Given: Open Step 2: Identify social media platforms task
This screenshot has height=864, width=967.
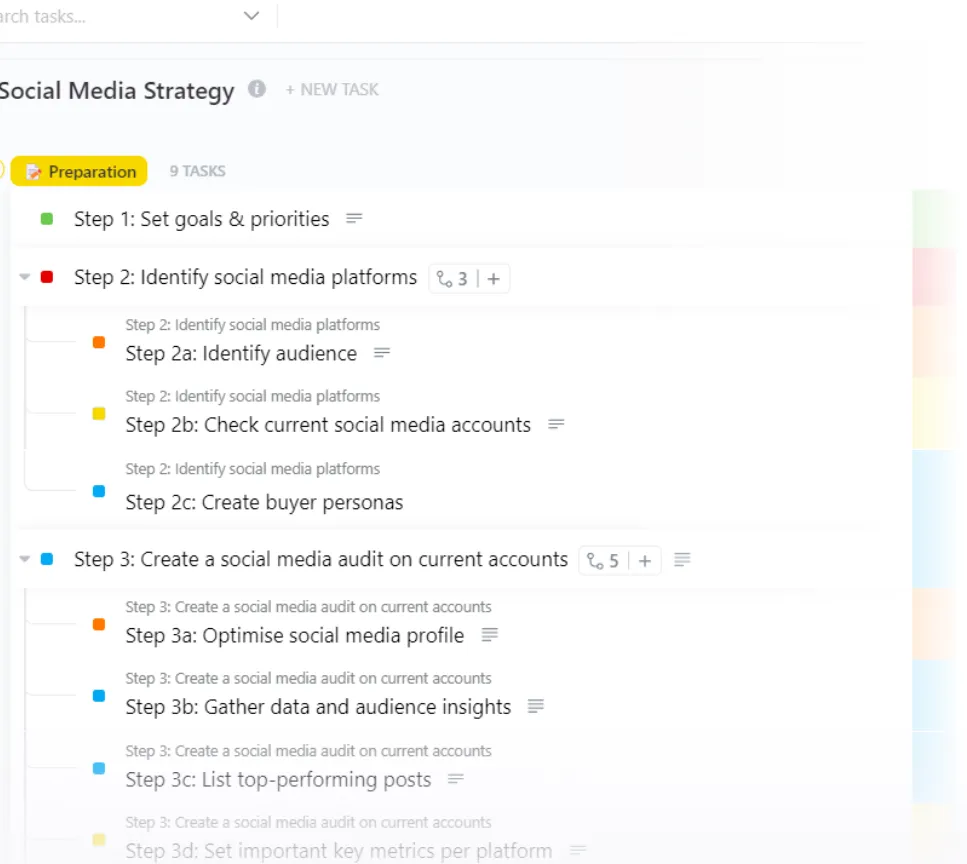Looking at the screenshot, I should [x=245, y=278].
